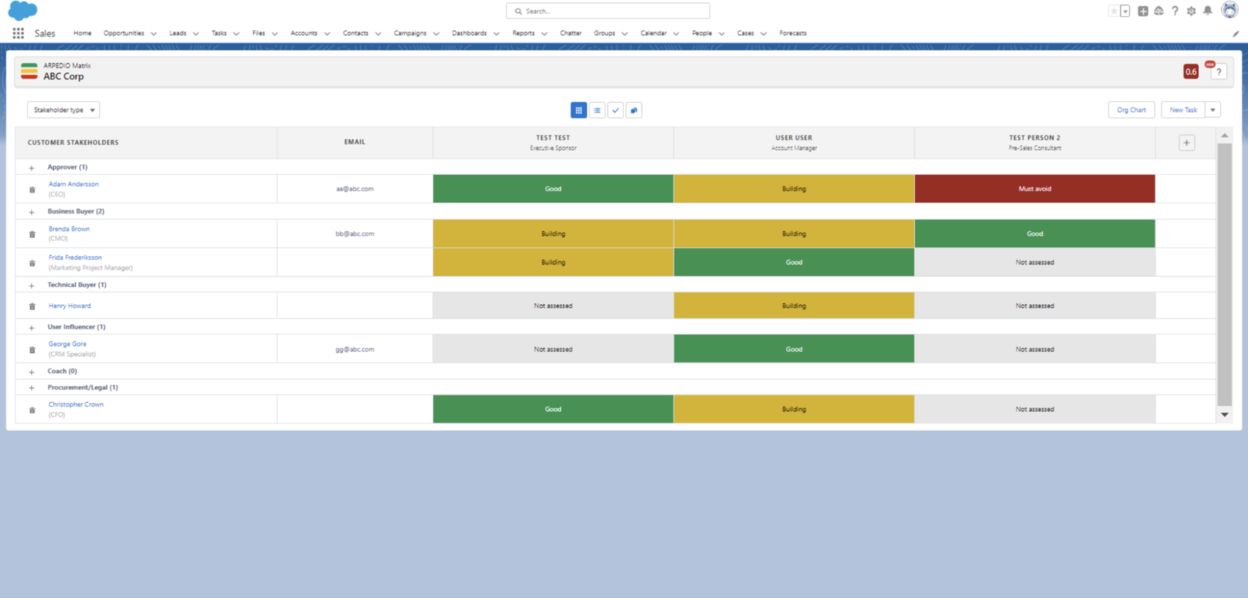Image resolution: width=1248 pixels, height=598 pixels.
Task: Add stakeholder to User Influencer group plus
Action: pyautogui.click(x=32, y=327)
